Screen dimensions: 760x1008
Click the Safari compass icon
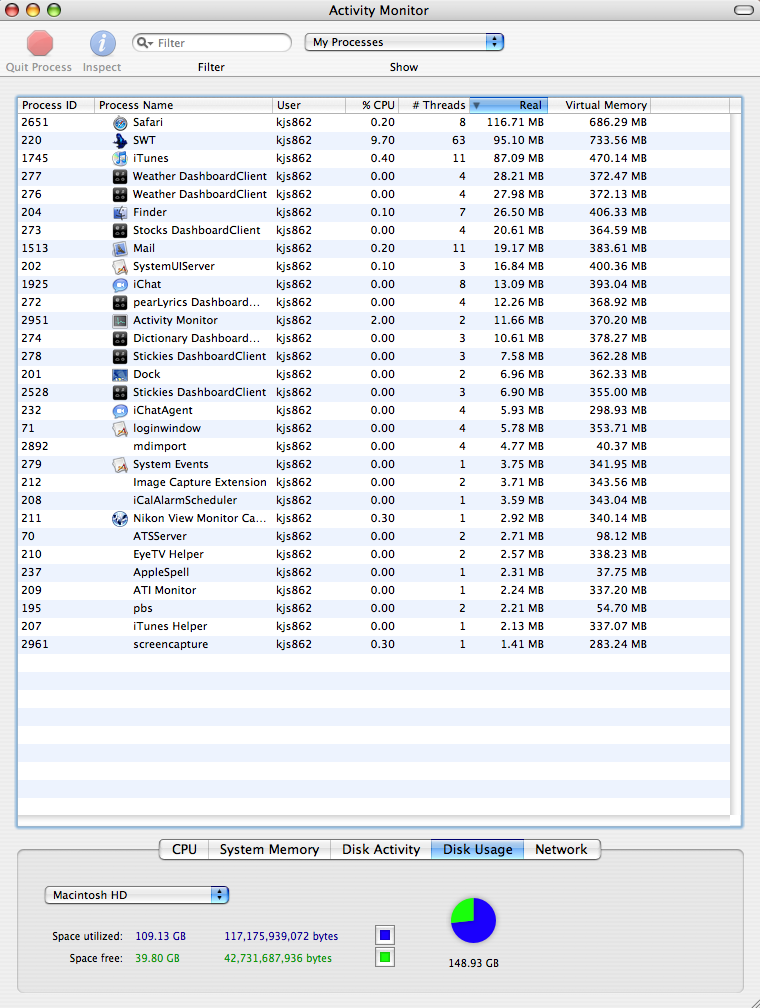120,123
